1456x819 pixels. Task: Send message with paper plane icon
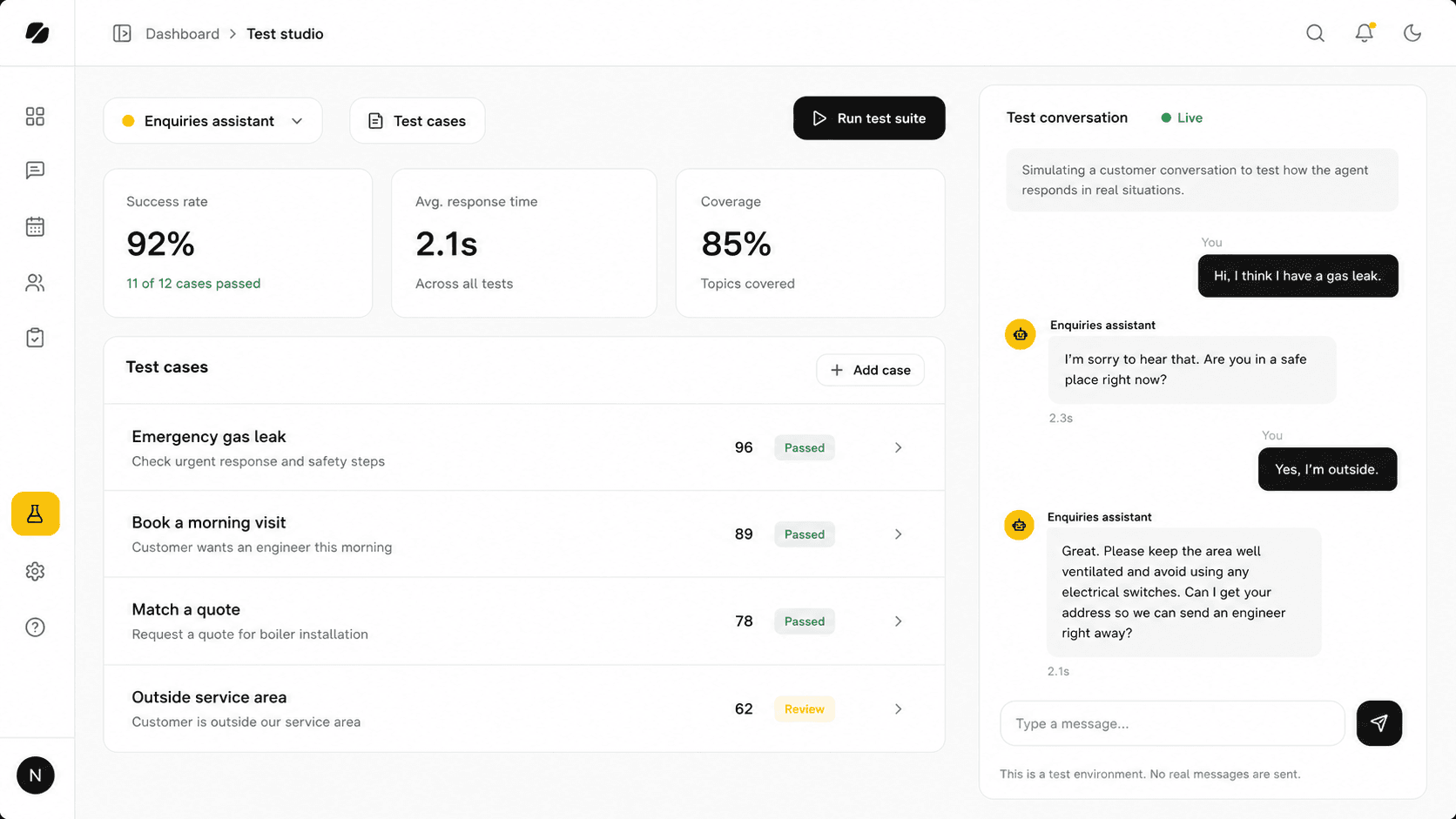pyautogui.click(x=1379, y=723)
